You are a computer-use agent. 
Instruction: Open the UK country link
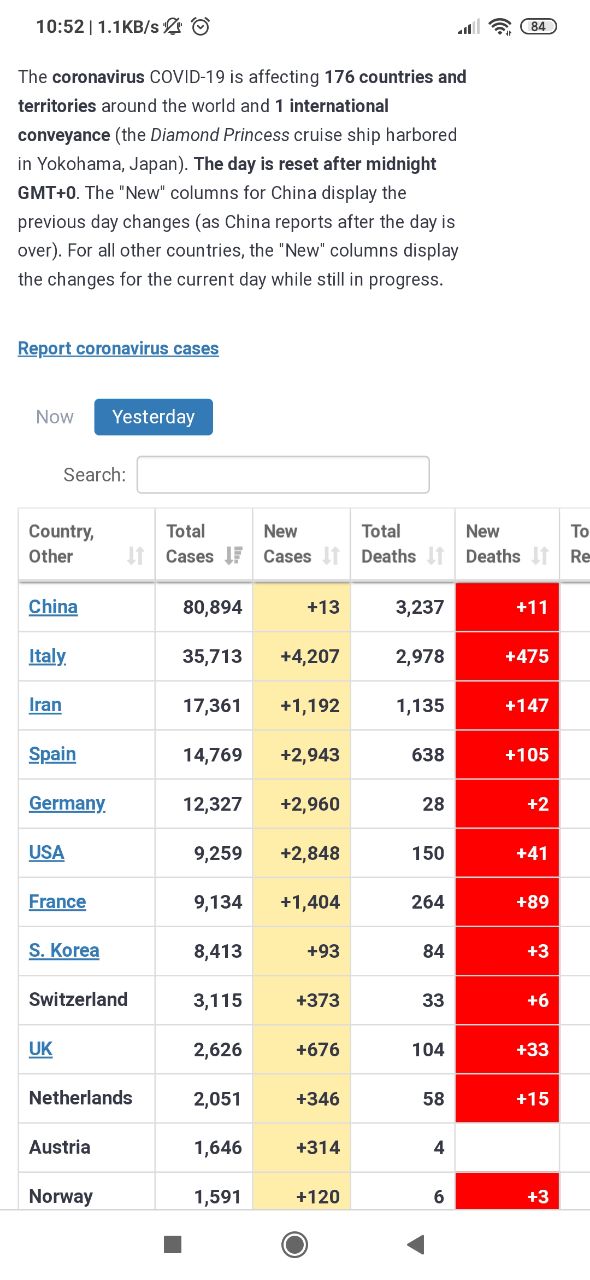coord(41,1048)
